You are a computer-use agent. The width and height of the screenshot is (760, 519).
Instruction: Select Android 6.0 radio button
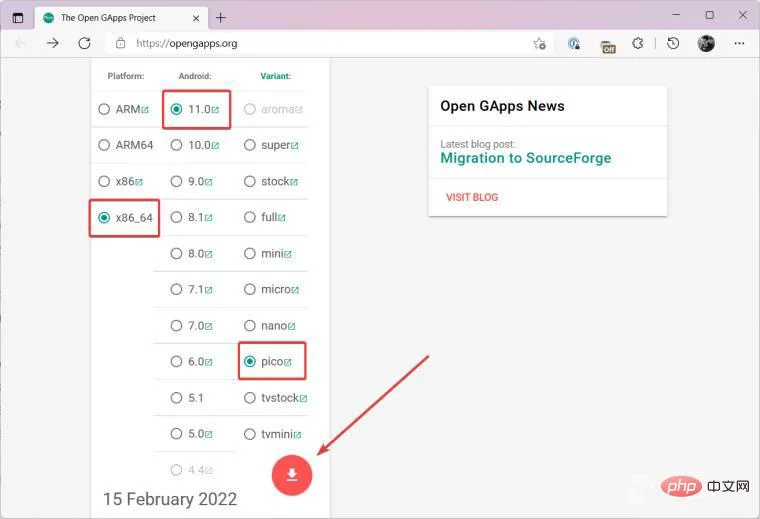[176, 362]
